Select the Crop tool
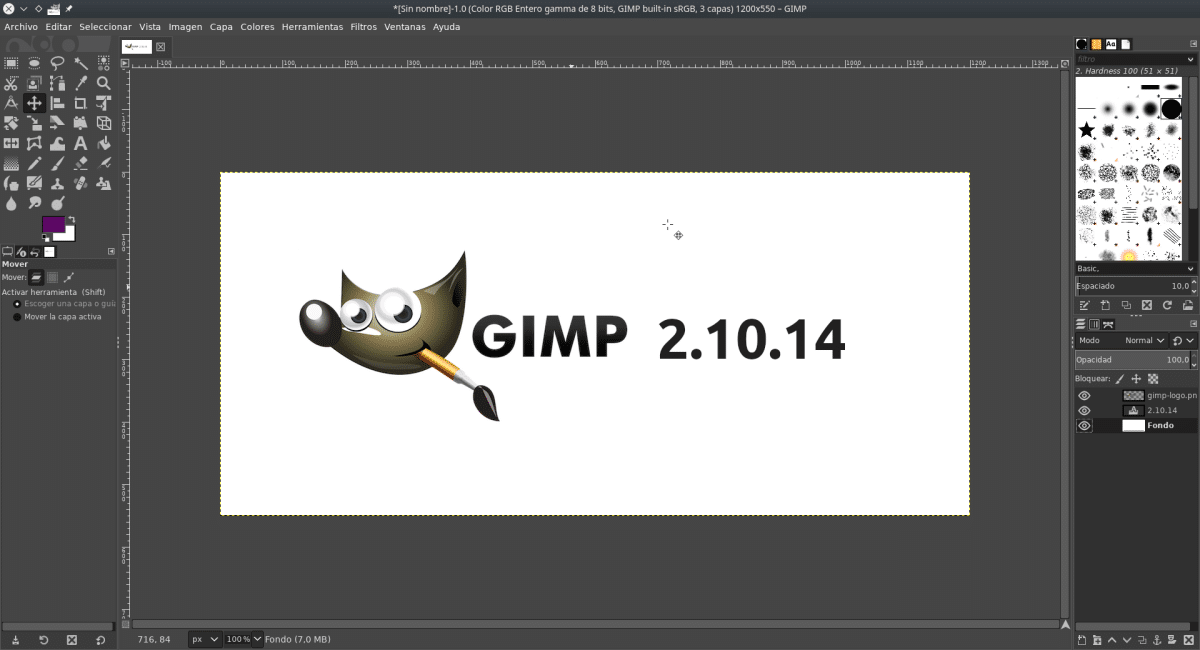1200x650 pixels. tap(81, 103)
